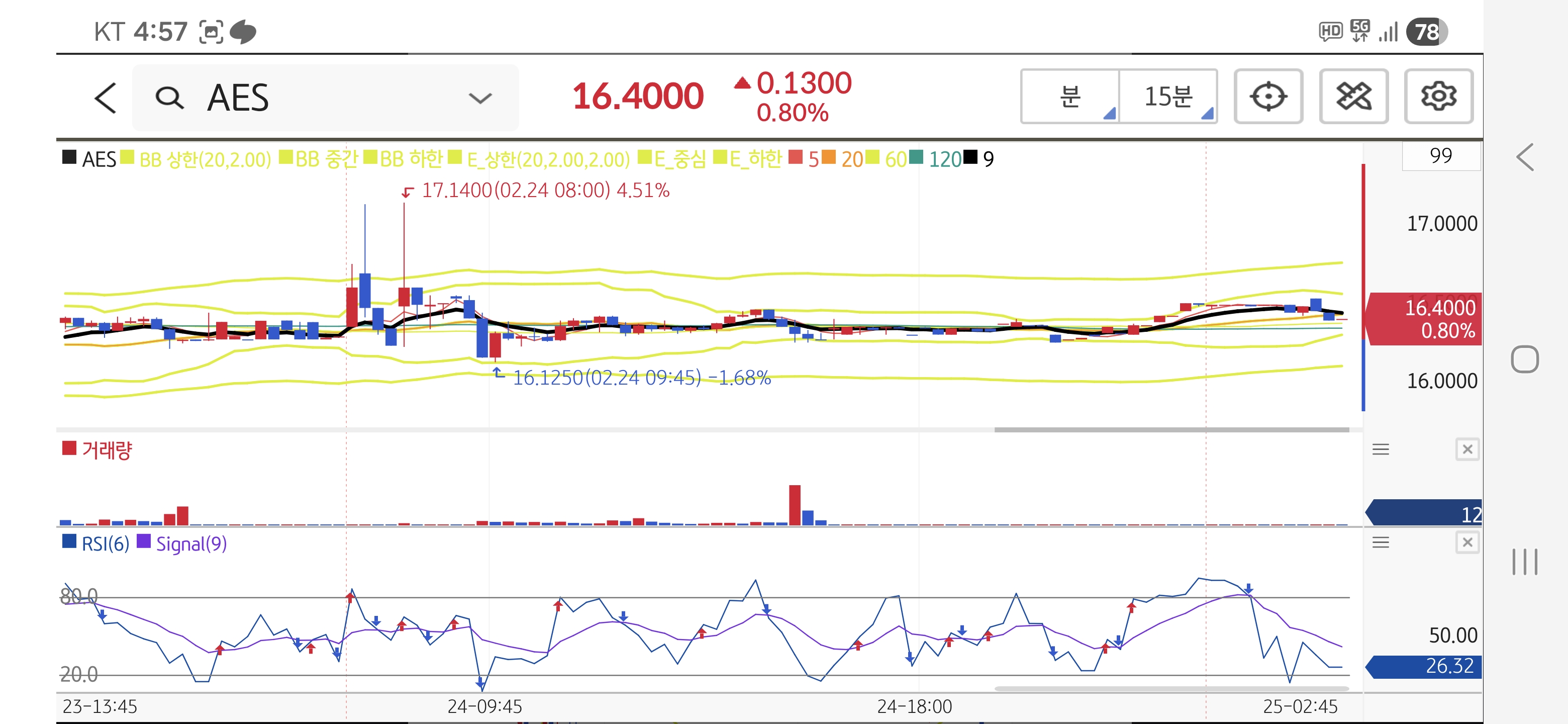Toggle the BB 상한 legend swatch
This screenshot has width=1568, height=724.
(x=127, y=158)
